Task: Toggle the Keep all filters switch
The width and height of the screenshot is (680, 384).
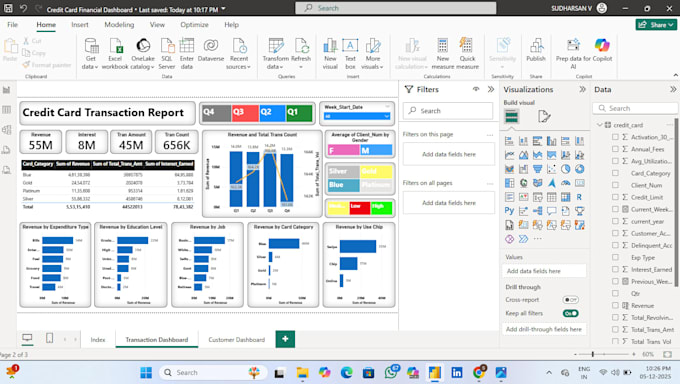Action: (x=570, y=313)
